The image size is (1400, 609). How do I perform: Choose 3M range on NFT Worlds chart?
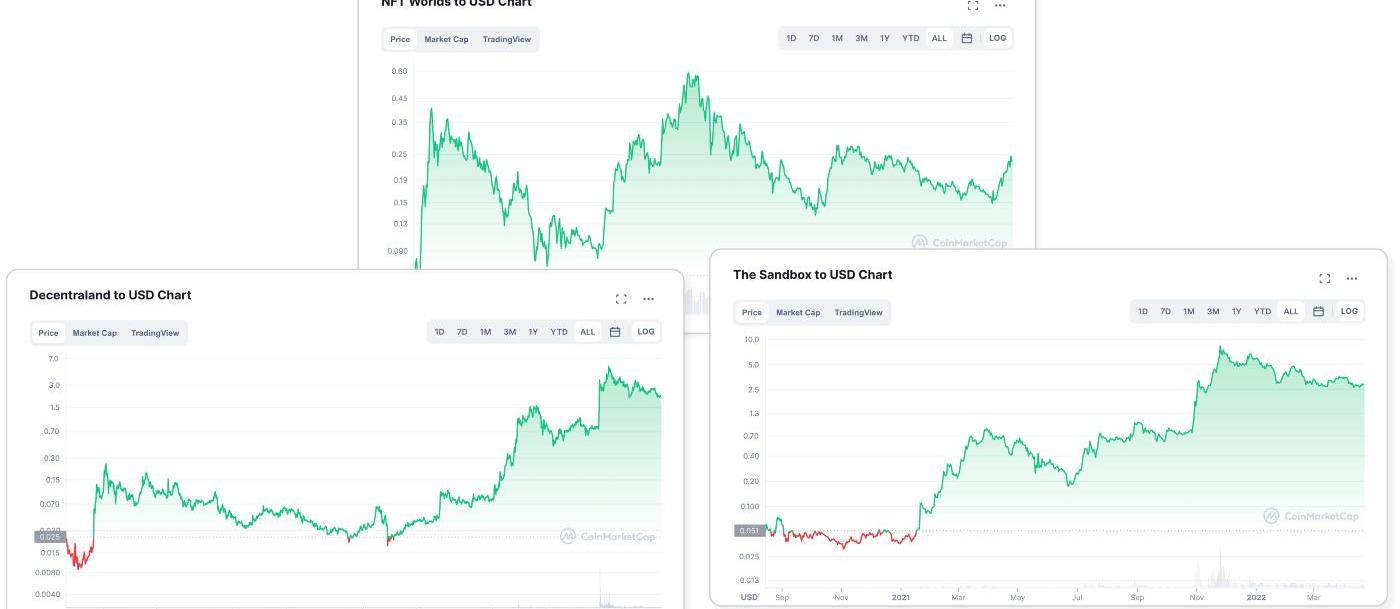(861, 39)
